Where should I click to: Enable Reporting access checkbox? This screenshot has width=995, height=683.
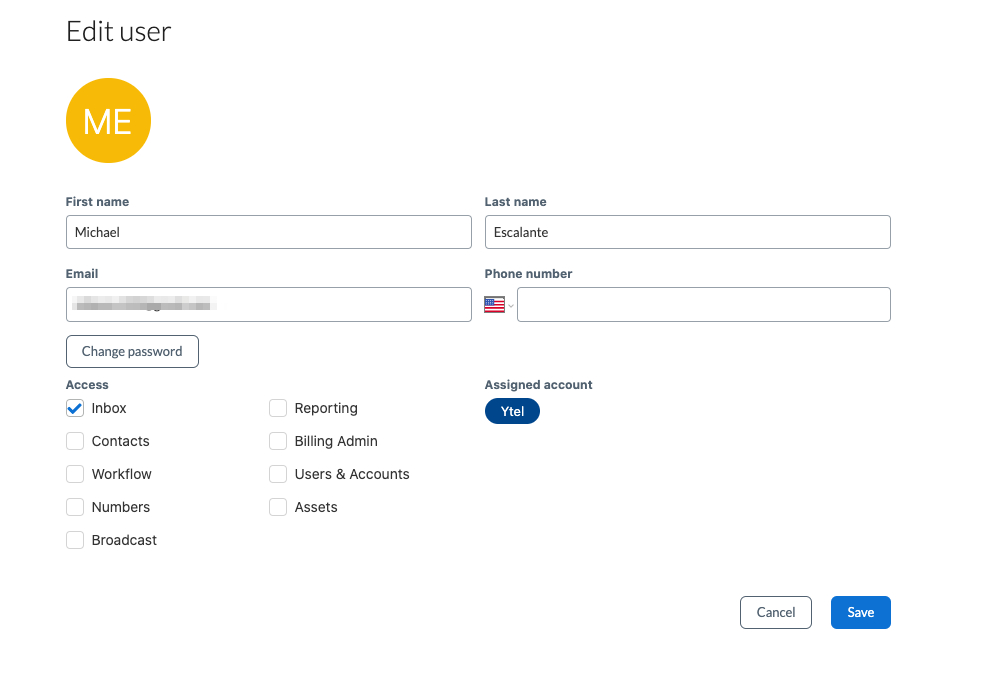click(x=278, y=408)
